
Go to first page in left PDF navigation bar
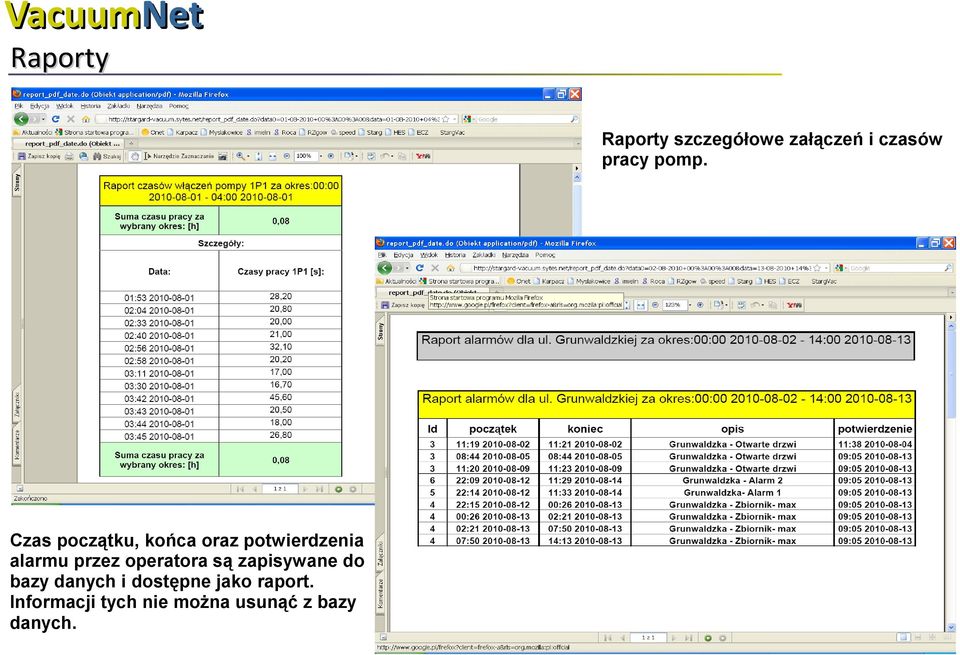tap(240, 489)
